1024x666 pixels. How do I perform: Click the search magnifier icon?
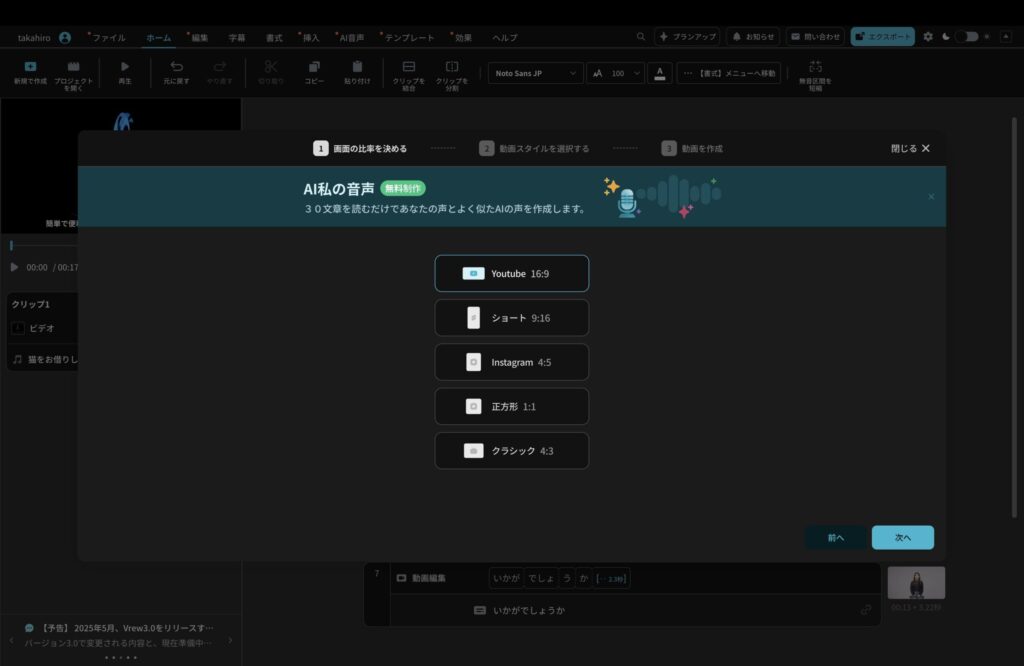point(641,37)
